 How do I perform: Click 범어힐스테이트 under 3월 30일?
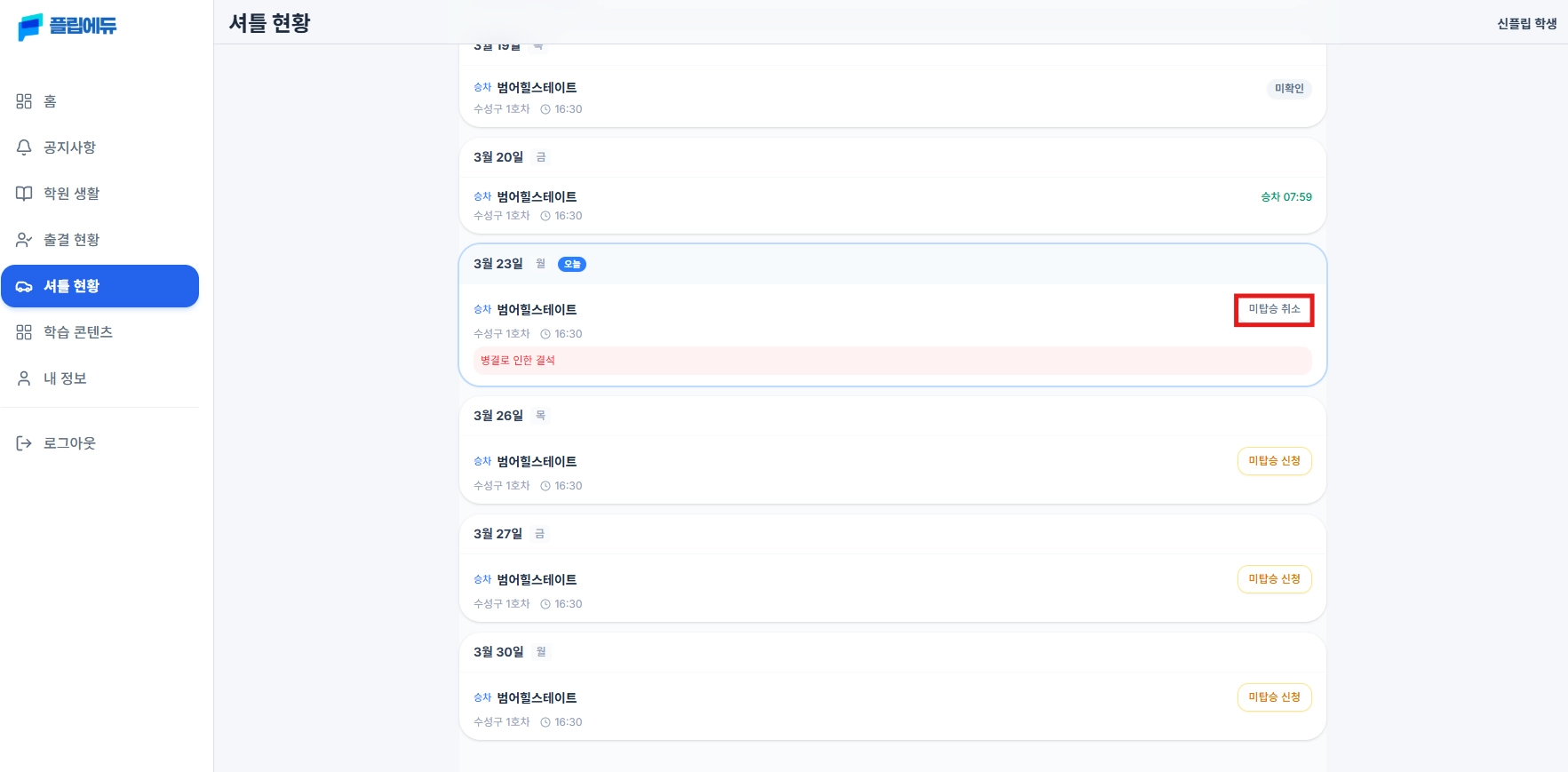pyautogui.click(x=537, y=698)
